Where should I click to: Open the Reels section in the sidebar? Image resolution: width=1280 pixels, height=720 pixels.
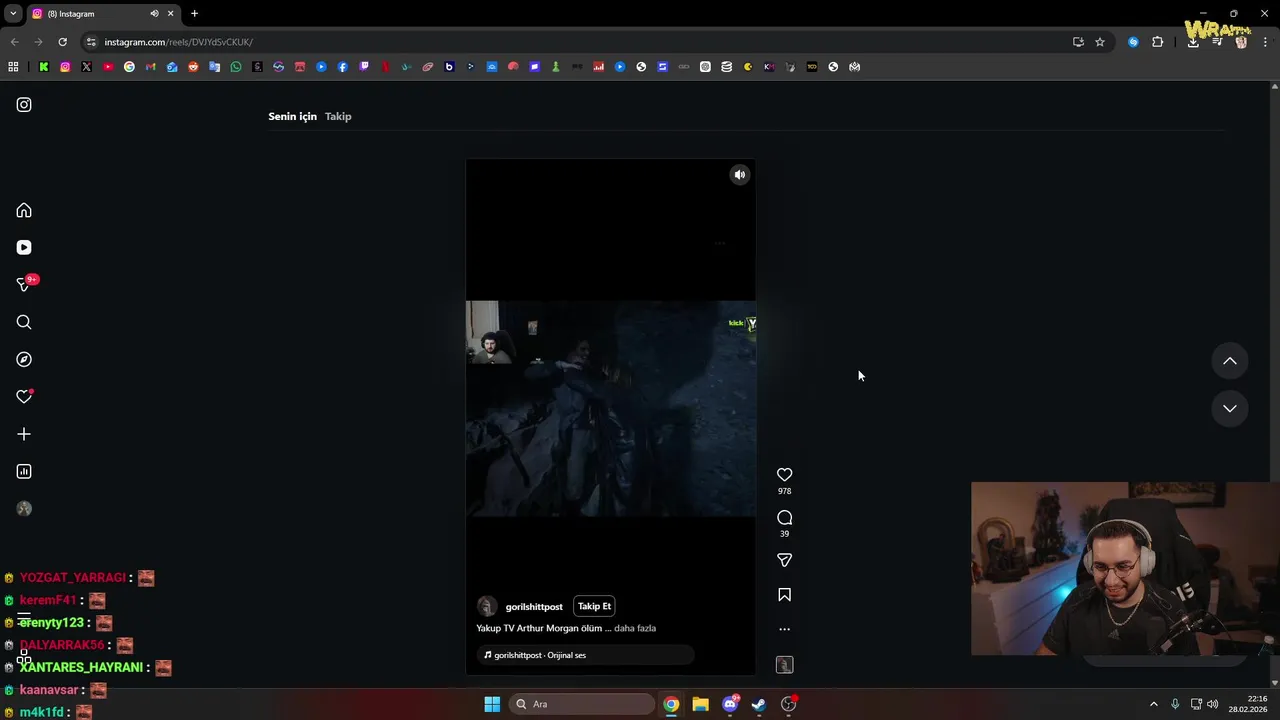pos(24,247)
